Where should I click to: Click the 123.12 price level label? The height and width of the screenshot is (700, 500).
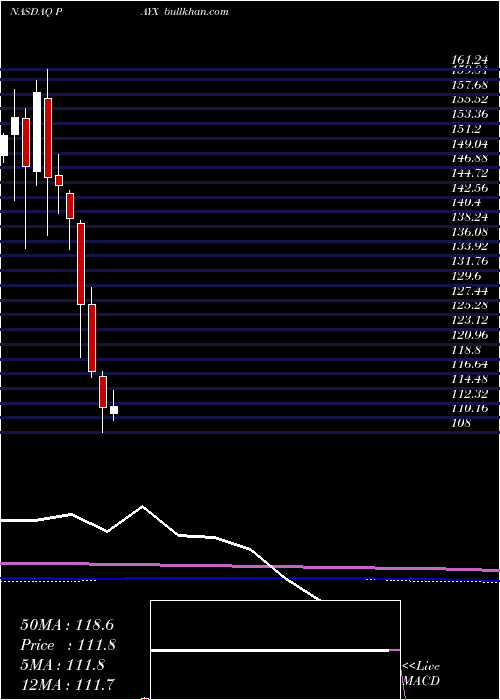point(469,320)
